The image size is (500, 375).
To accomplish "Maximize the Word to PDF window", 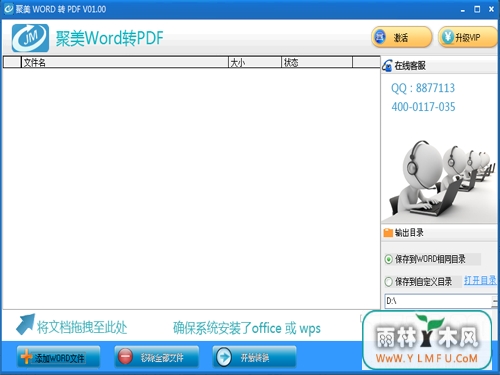I will (x=477, y=9).
